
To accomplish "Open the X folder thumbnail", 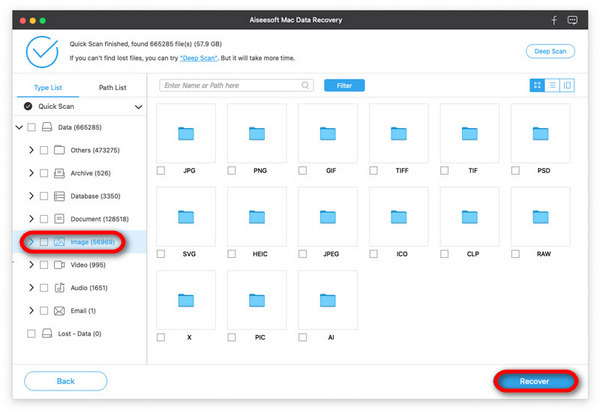I will pos(186,300).
